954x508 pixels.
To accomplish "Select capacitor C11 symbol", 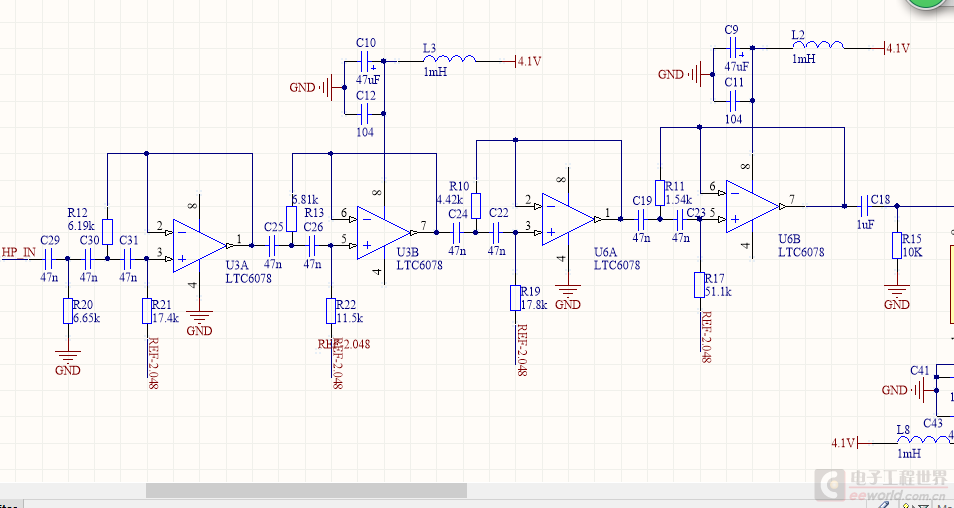I will click(x=733, y=100).
